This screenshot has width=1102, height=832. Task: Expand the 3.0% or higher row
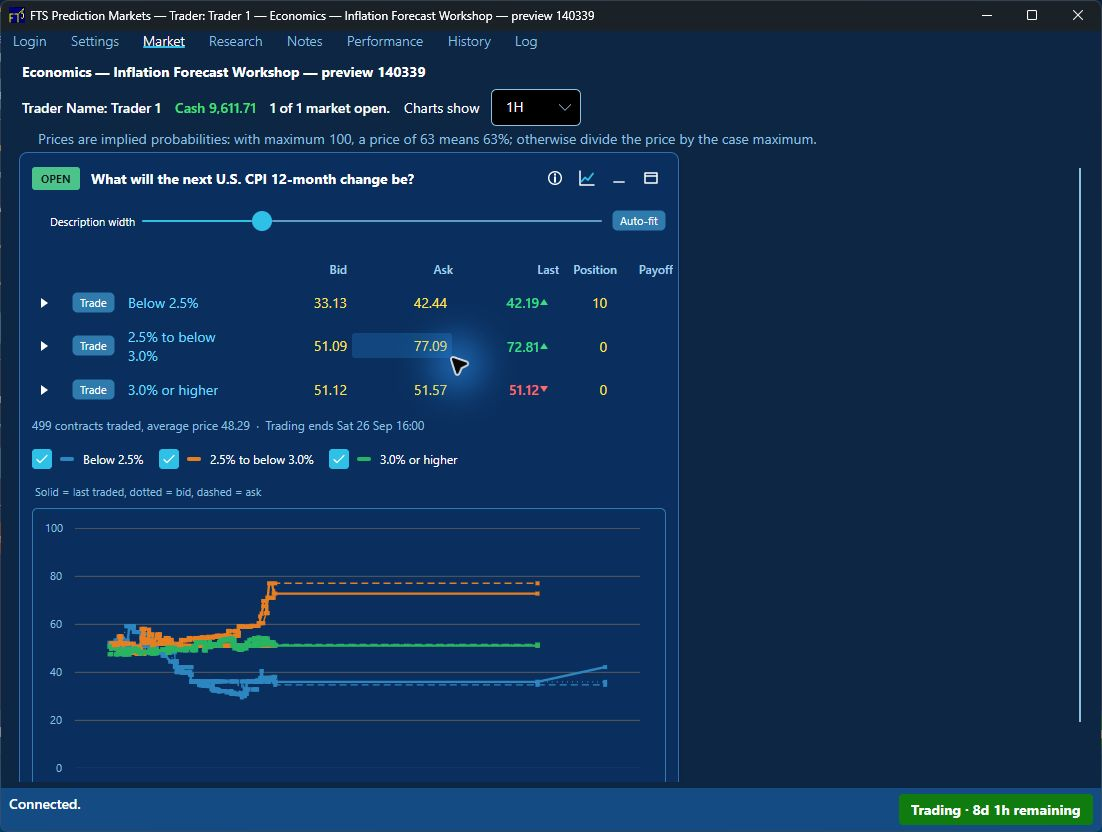pos(44,390)
